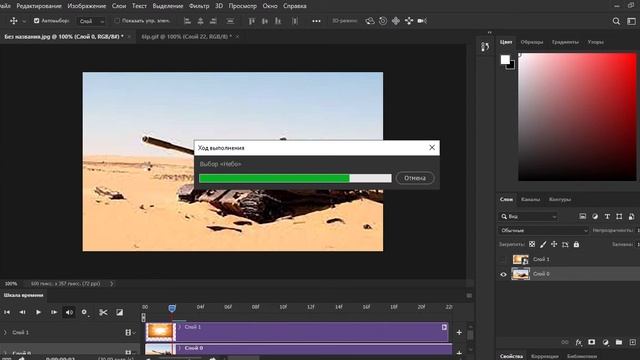Screen dimensions: 640x360
Task: Open the timeline settings gear icon
Action: pyautogui.click(x=84, y=312)
